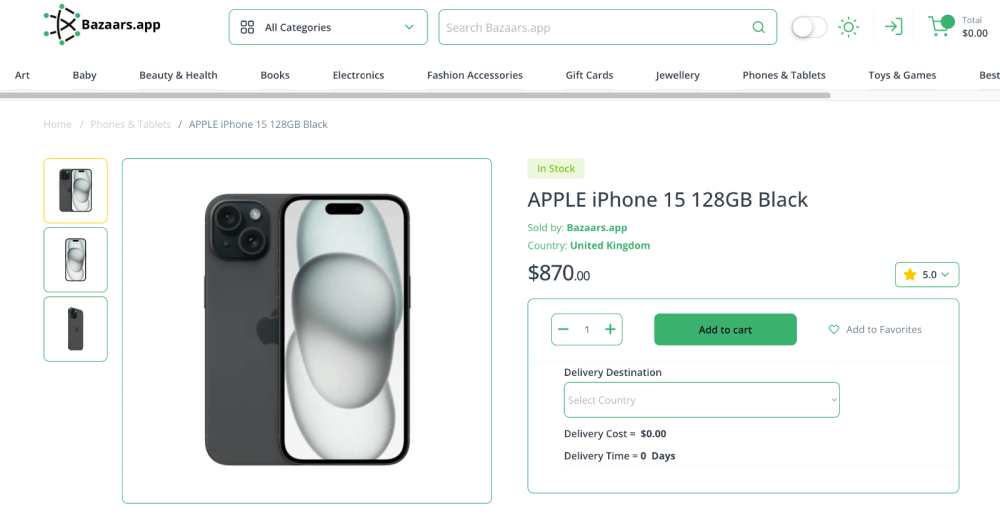Click the heart Add to Favorites icon

click(x=834, y=330)
